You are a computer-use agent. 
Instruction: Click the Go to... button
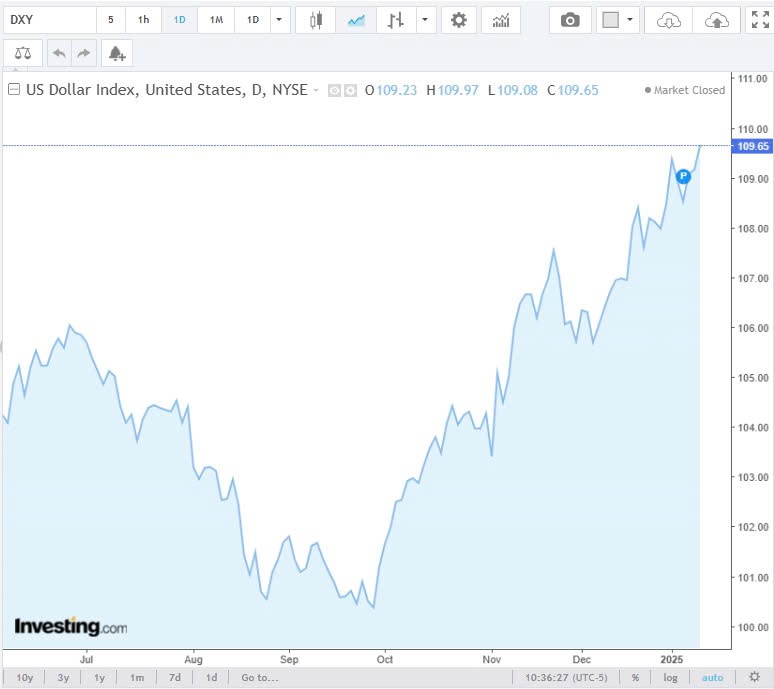260,677
